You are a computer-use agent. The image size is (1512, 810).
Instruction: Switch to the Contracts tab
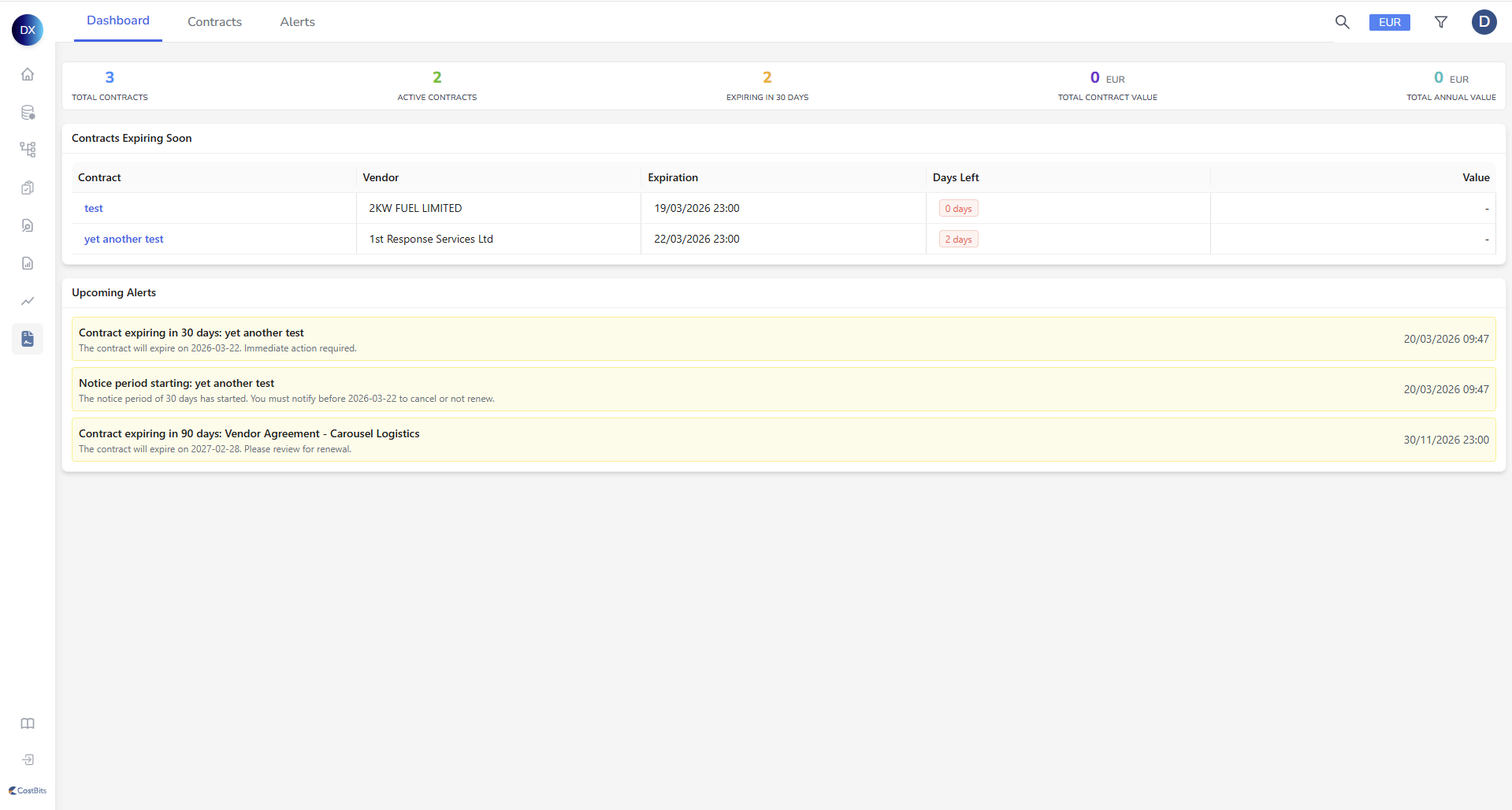[214, 22]
